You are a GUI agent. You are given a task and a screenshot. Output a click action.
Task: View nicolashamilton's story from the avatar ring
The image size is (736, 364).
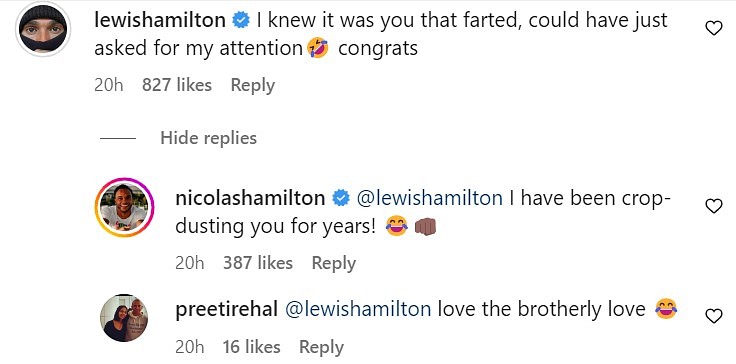tap(124, 207)
